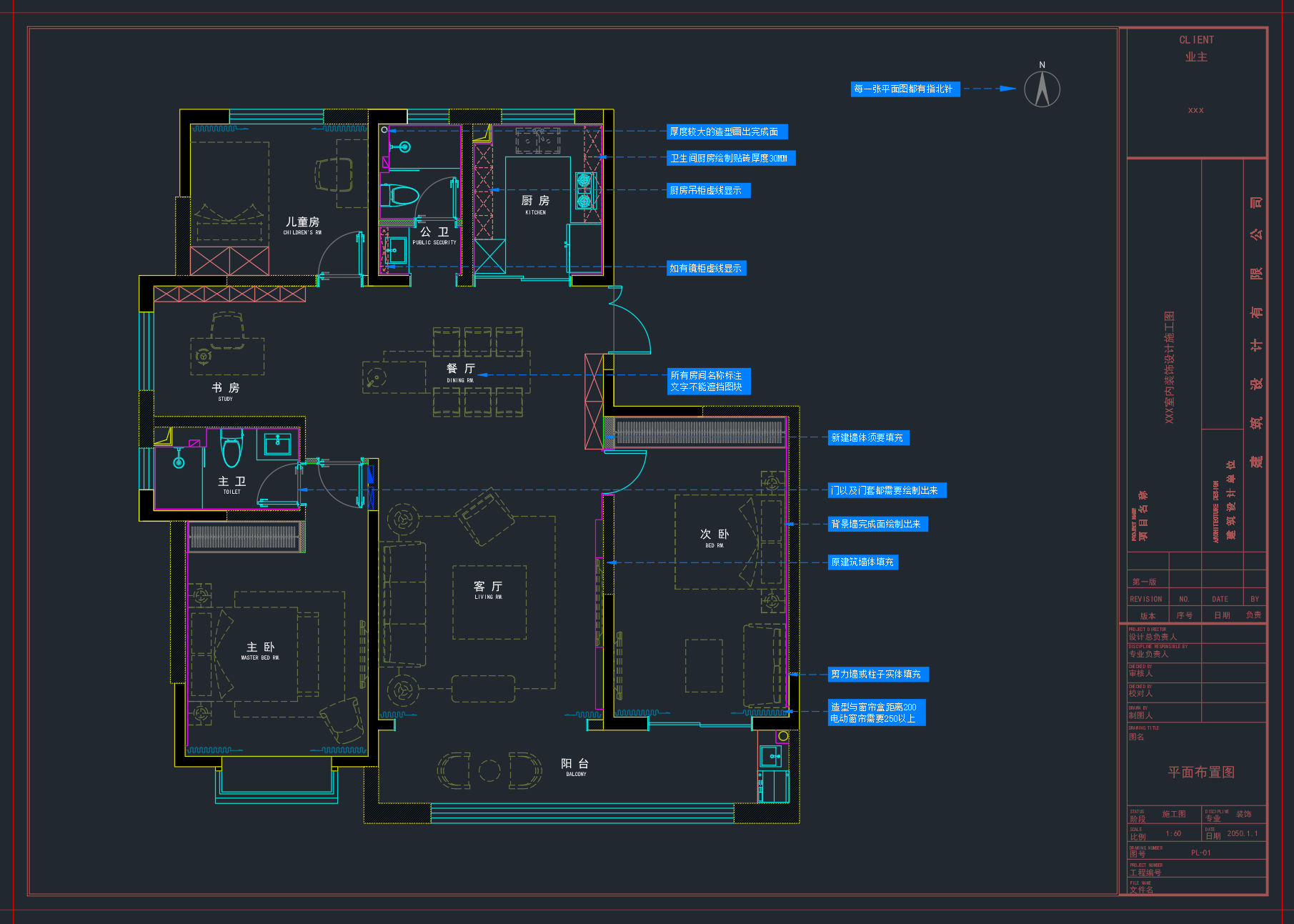The image size is (1294, 924).
Task: Click the 卫生间厨房绘制贴砖厚度30MM annotation
Action: click(730, 158)
